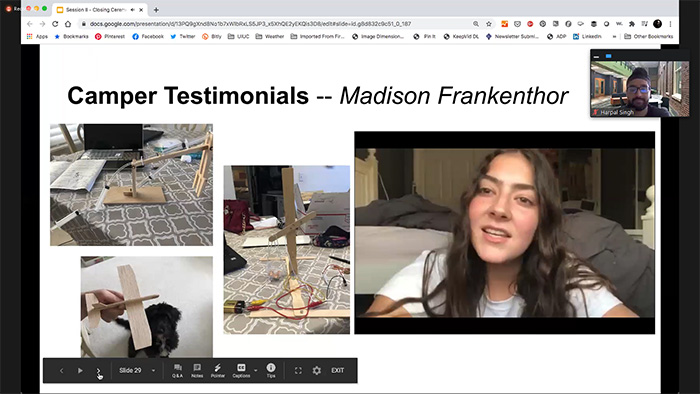
Task: Mute the tab via speaker icon
Action: 133,9
